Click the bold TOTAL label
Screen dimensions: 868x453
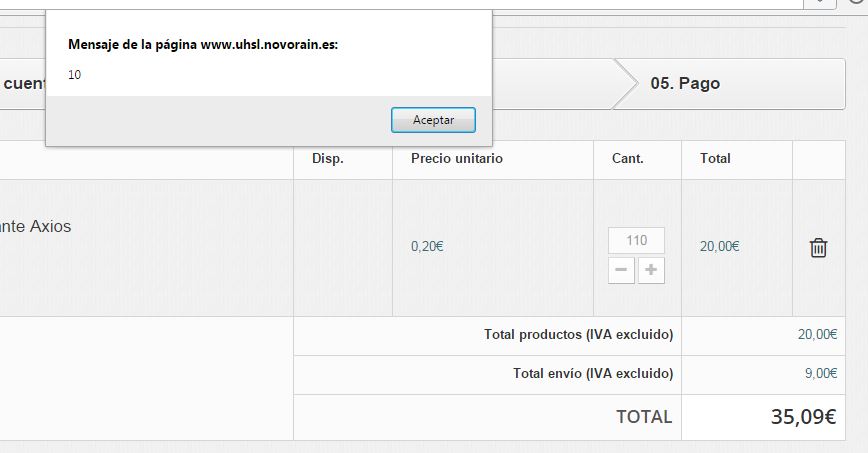(x=644, y=417)
